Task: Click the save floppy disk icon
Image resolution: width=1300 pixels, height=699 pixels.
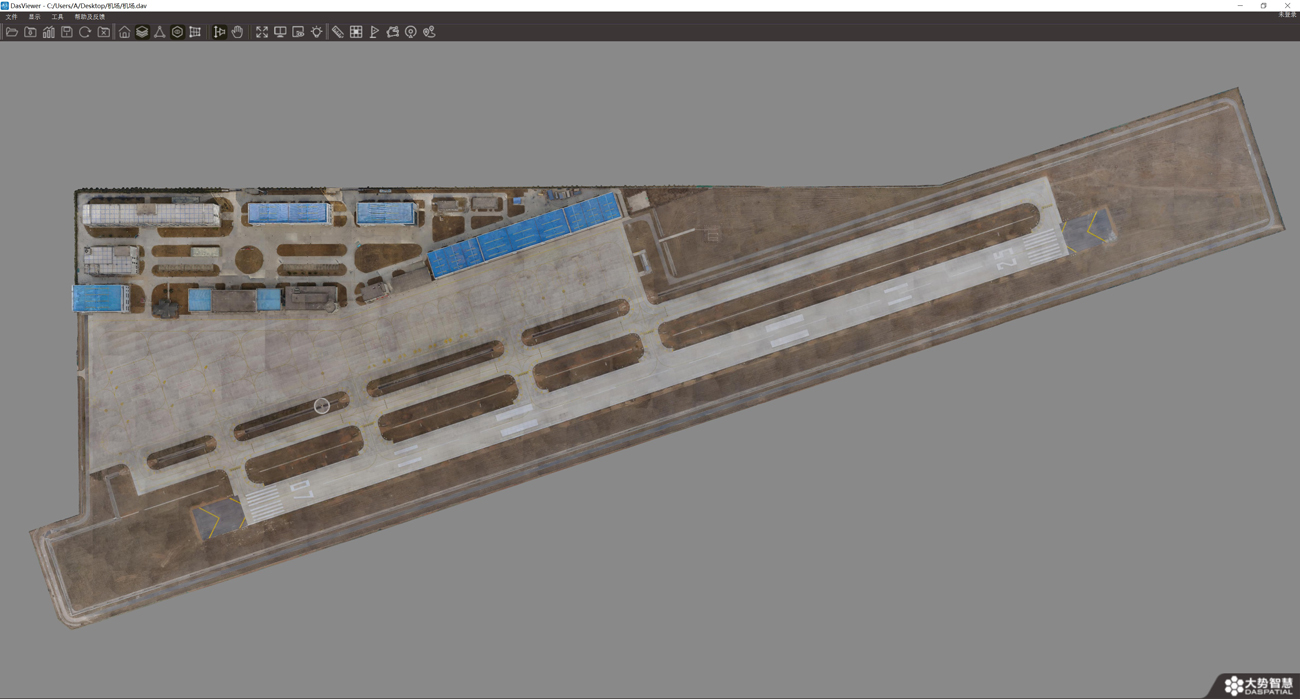Action: coord(67,32)
